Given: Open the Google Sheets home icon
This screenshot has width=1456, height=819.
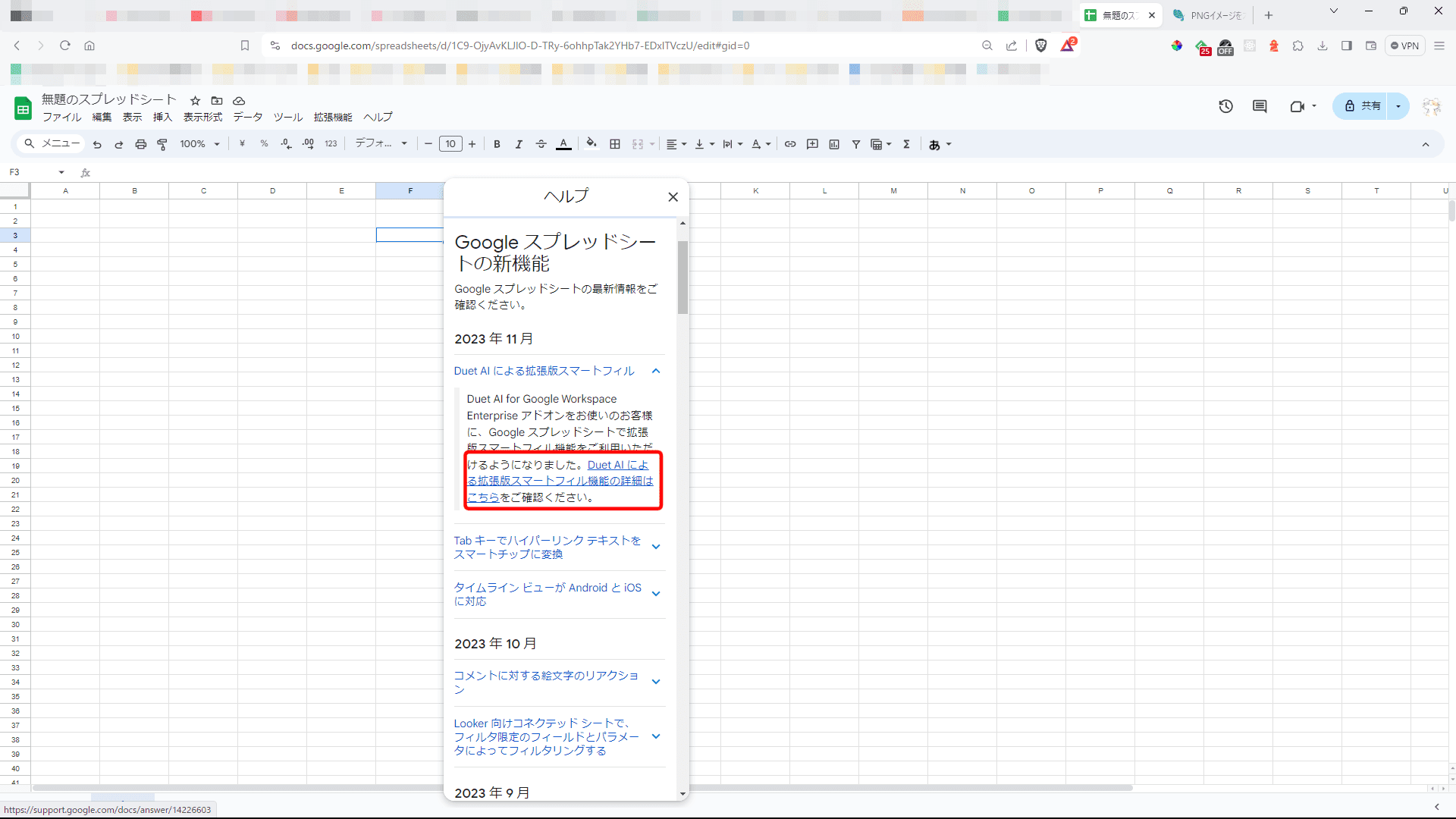Looking at the screenshot, I should tap(24, 108).
